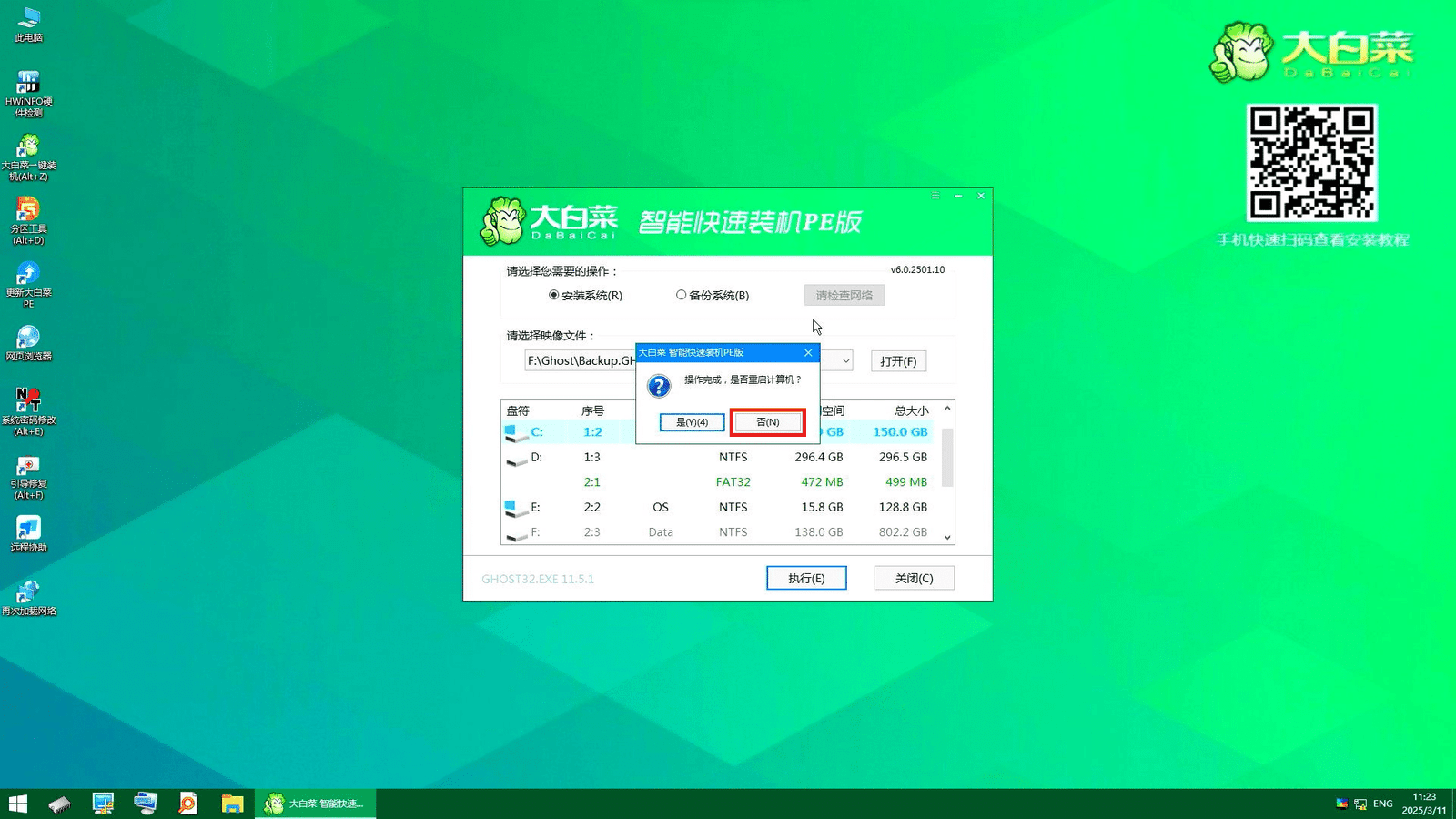This screenshot has height=819, width=1456.
Task: Click the 关闭(C) button
Action: coord(914,578)
